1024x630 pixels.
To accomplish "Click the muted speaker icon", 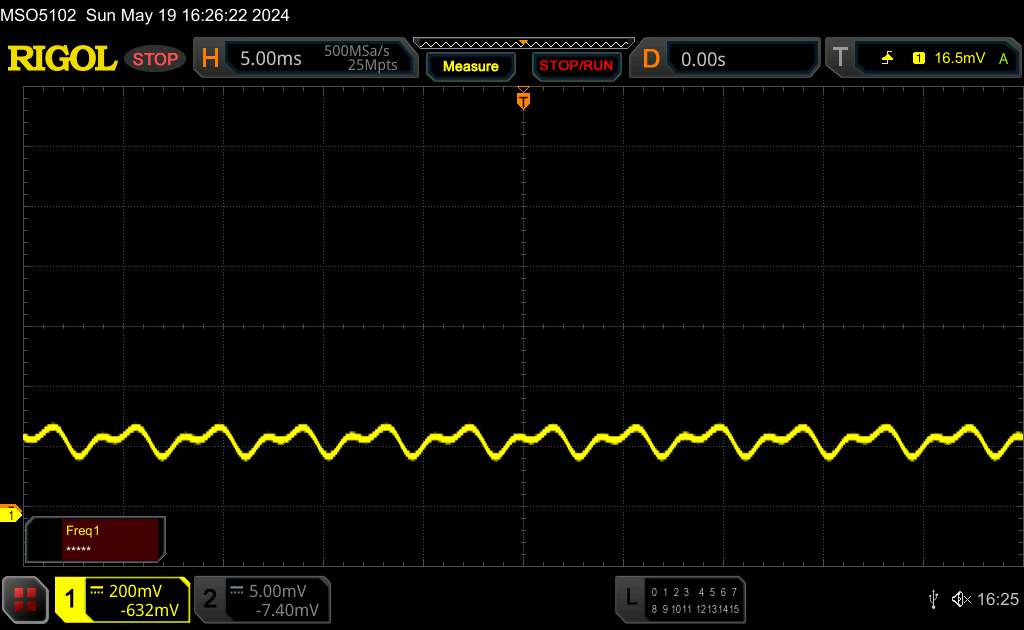I will [x=961, y=599].
